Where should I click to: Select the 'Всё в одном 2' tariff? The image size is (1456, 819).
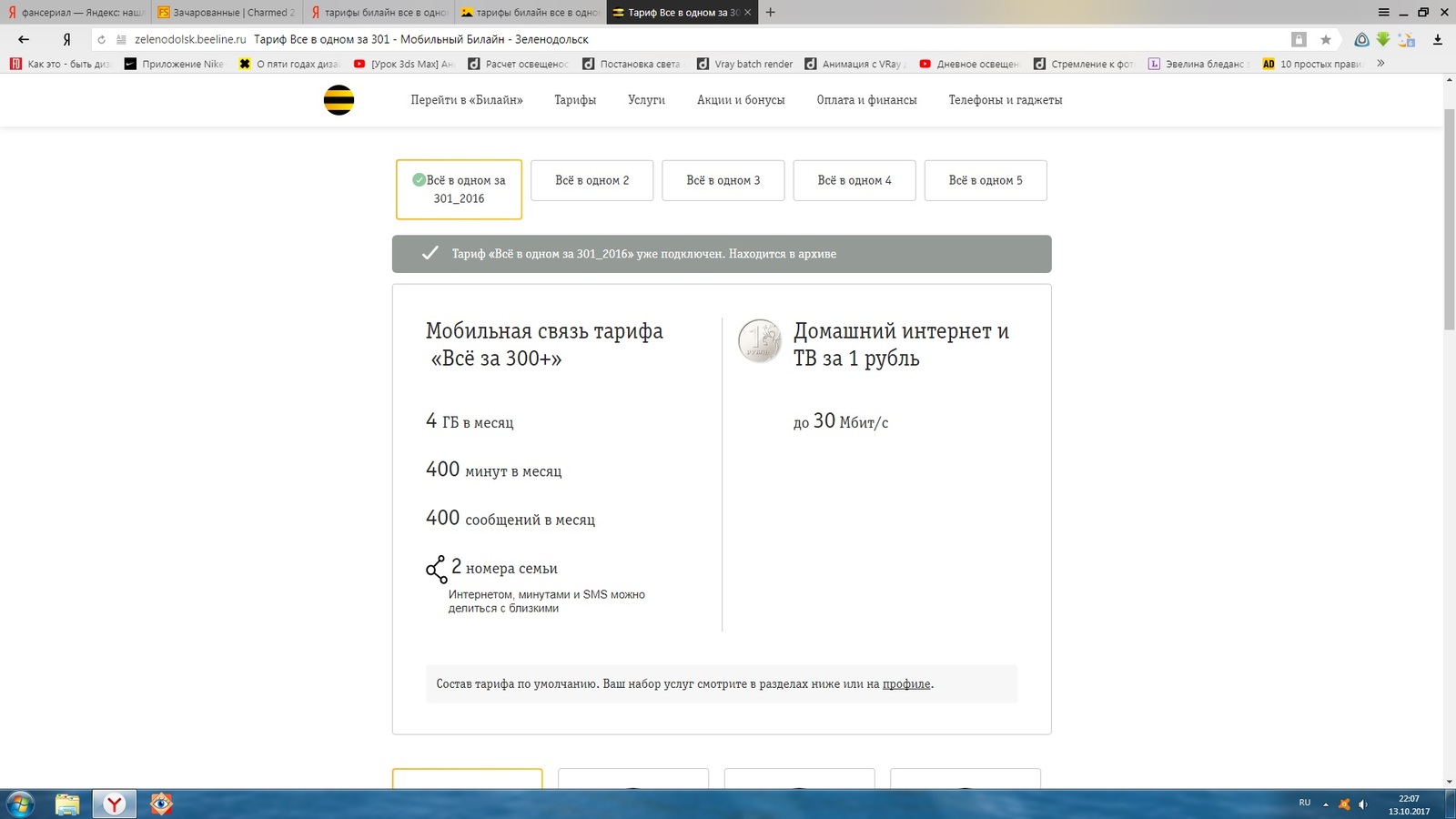[592, 180]
